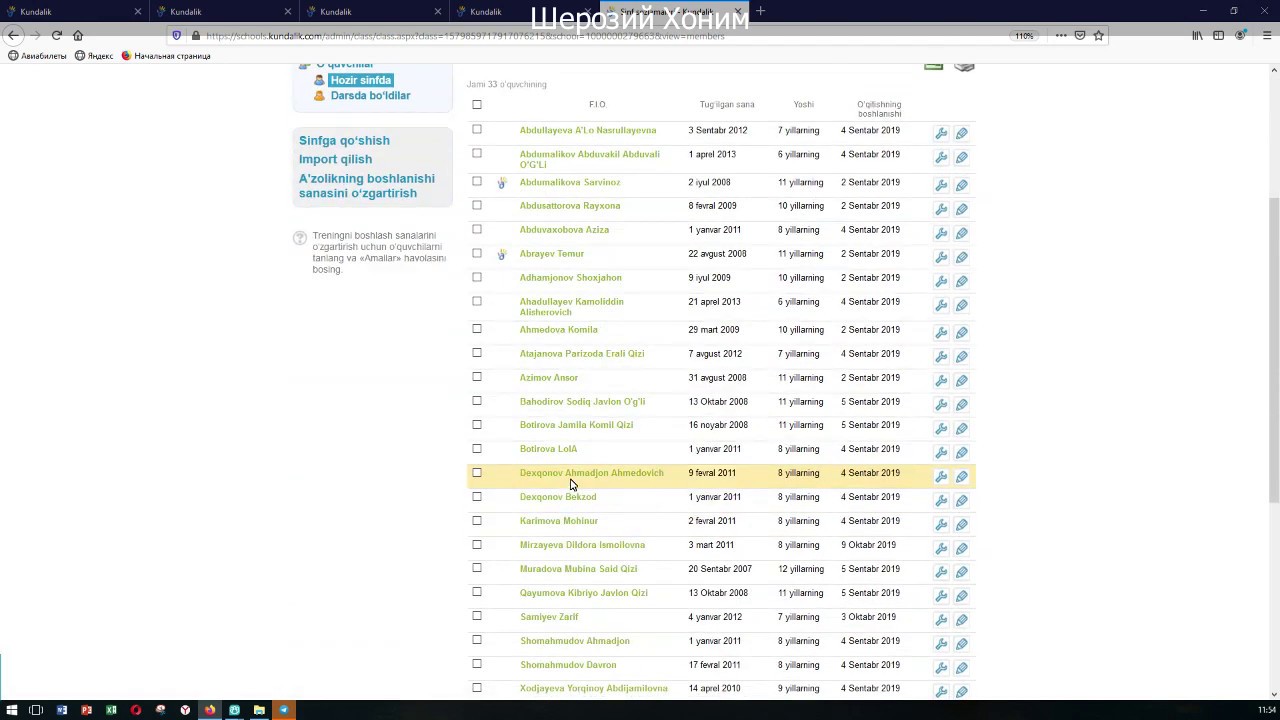
Task: Click edit pencil for Bahodirov Sodiq Javlon O'g'li
Action: (x=961, y=405)
